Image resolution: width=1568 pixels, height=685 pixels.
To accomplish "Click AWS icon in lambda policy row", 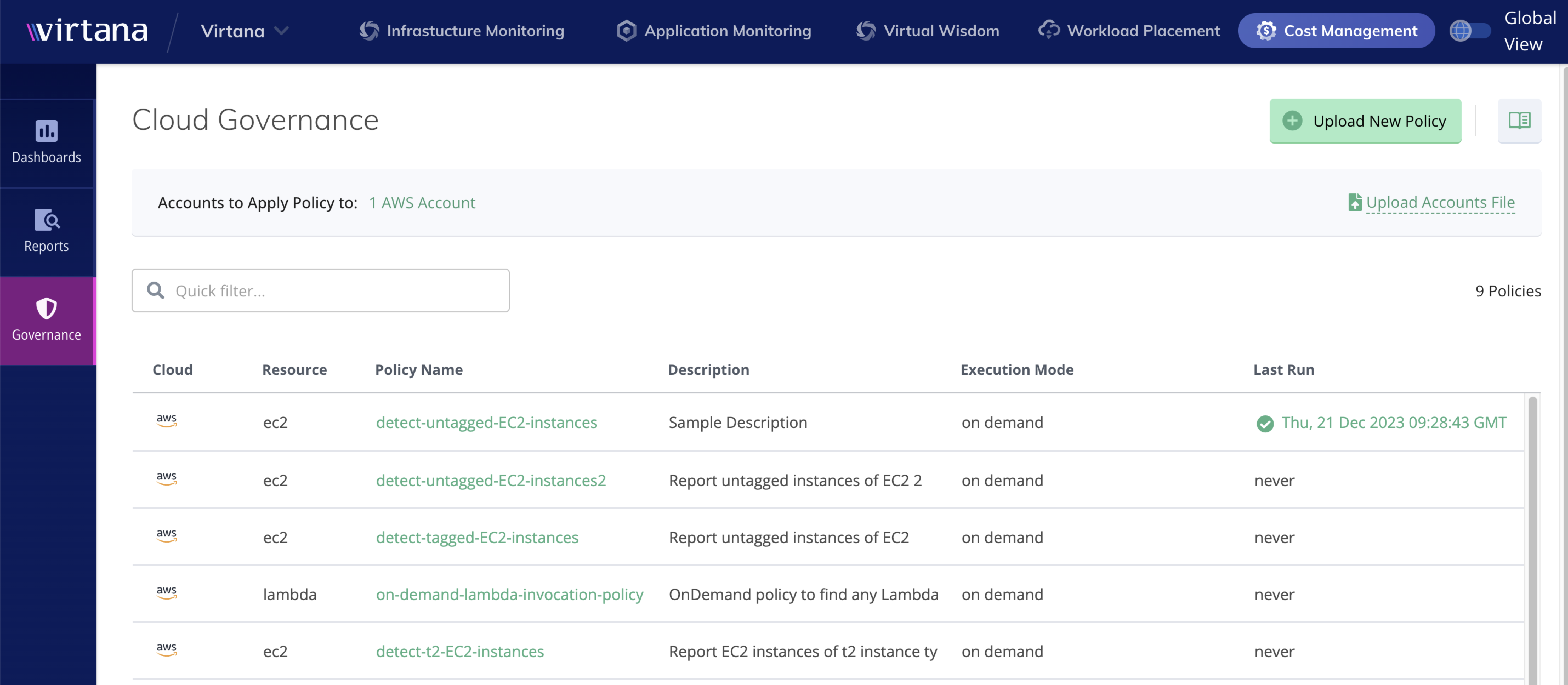I will pyautogui.click(x=166, y=593).
